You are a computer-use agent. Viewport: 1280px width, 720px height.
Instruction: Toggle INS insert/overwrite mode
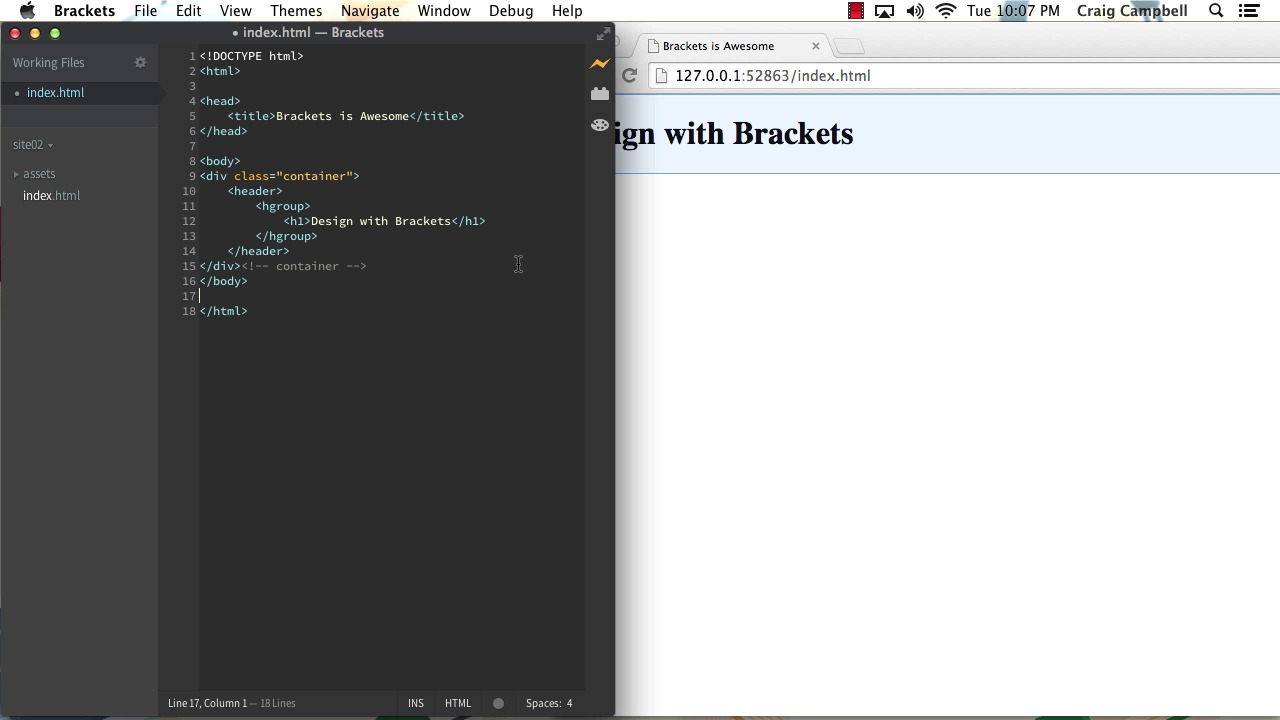click(x=416, y=703)
